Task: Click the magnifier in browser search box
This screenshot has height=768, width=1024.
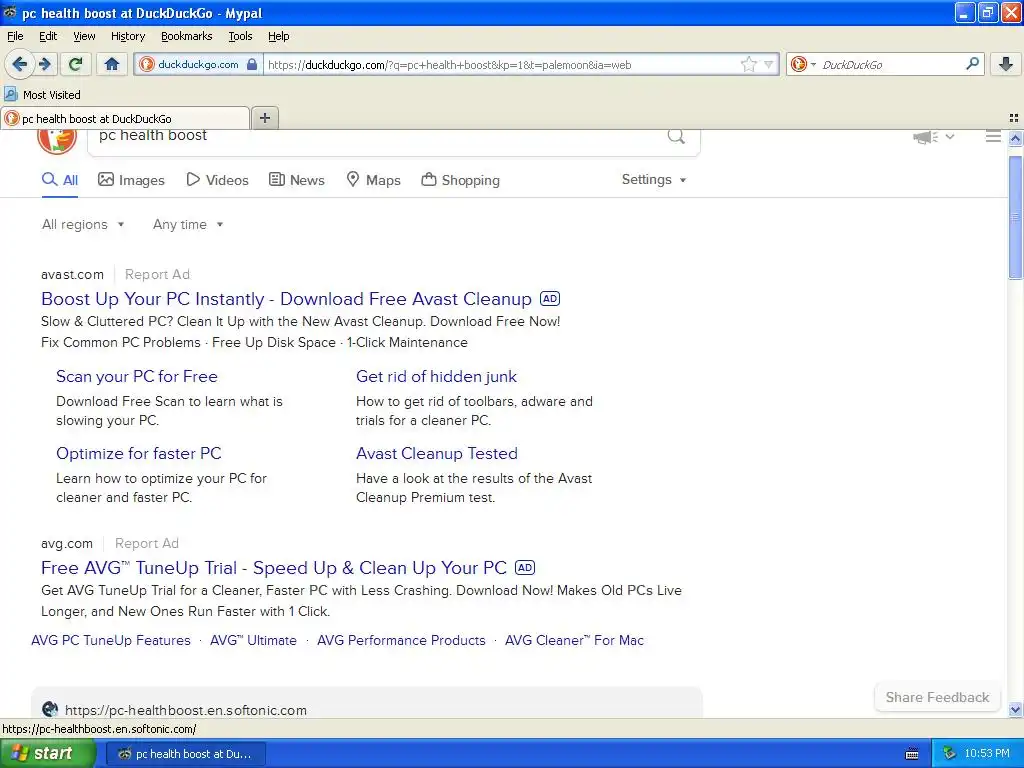Action: pos(972,63)
